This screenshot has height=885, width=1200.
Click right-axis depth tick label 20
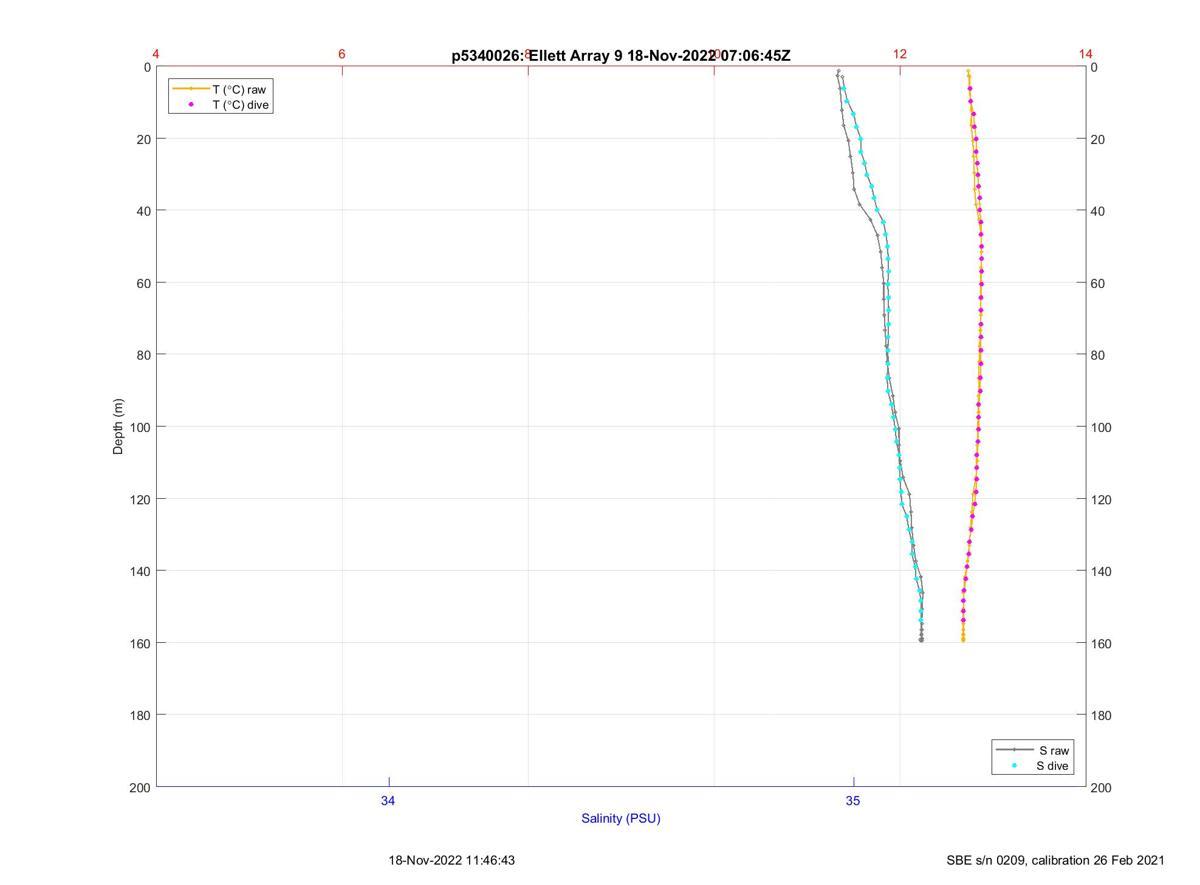tap(1098, 139)
